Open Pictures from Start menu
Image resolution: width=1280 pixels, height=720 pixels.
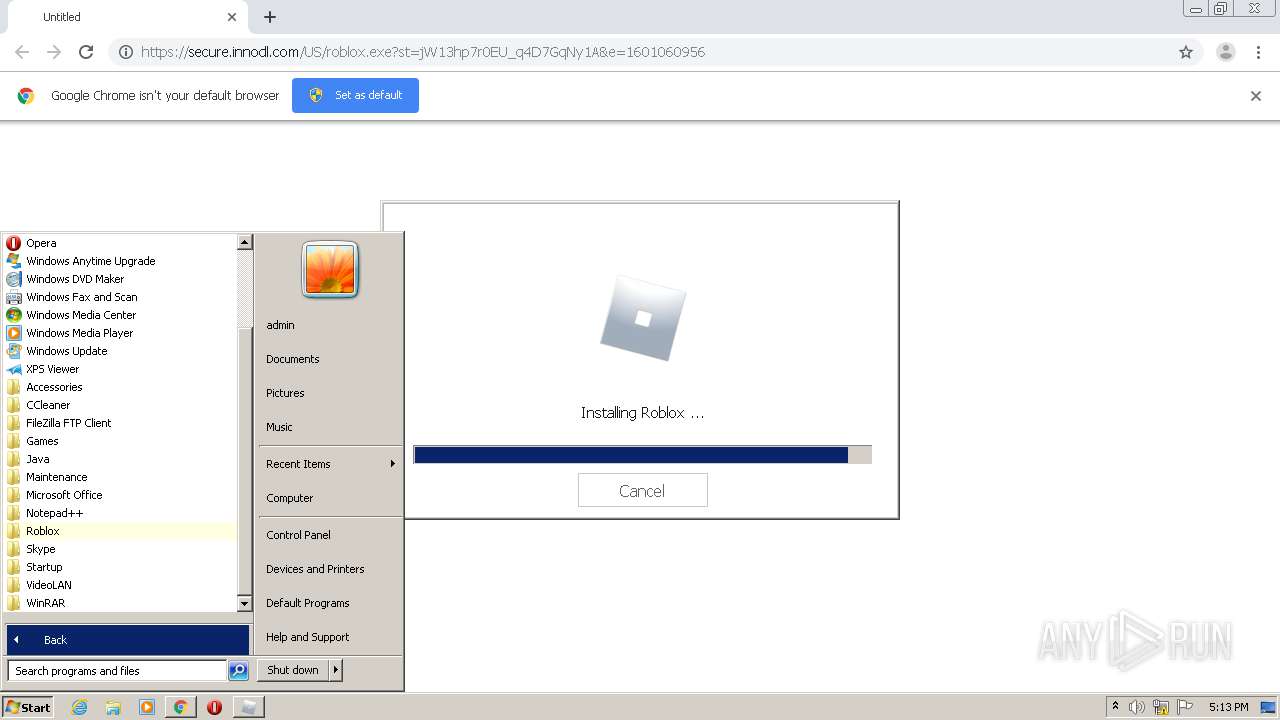point(330,393)
